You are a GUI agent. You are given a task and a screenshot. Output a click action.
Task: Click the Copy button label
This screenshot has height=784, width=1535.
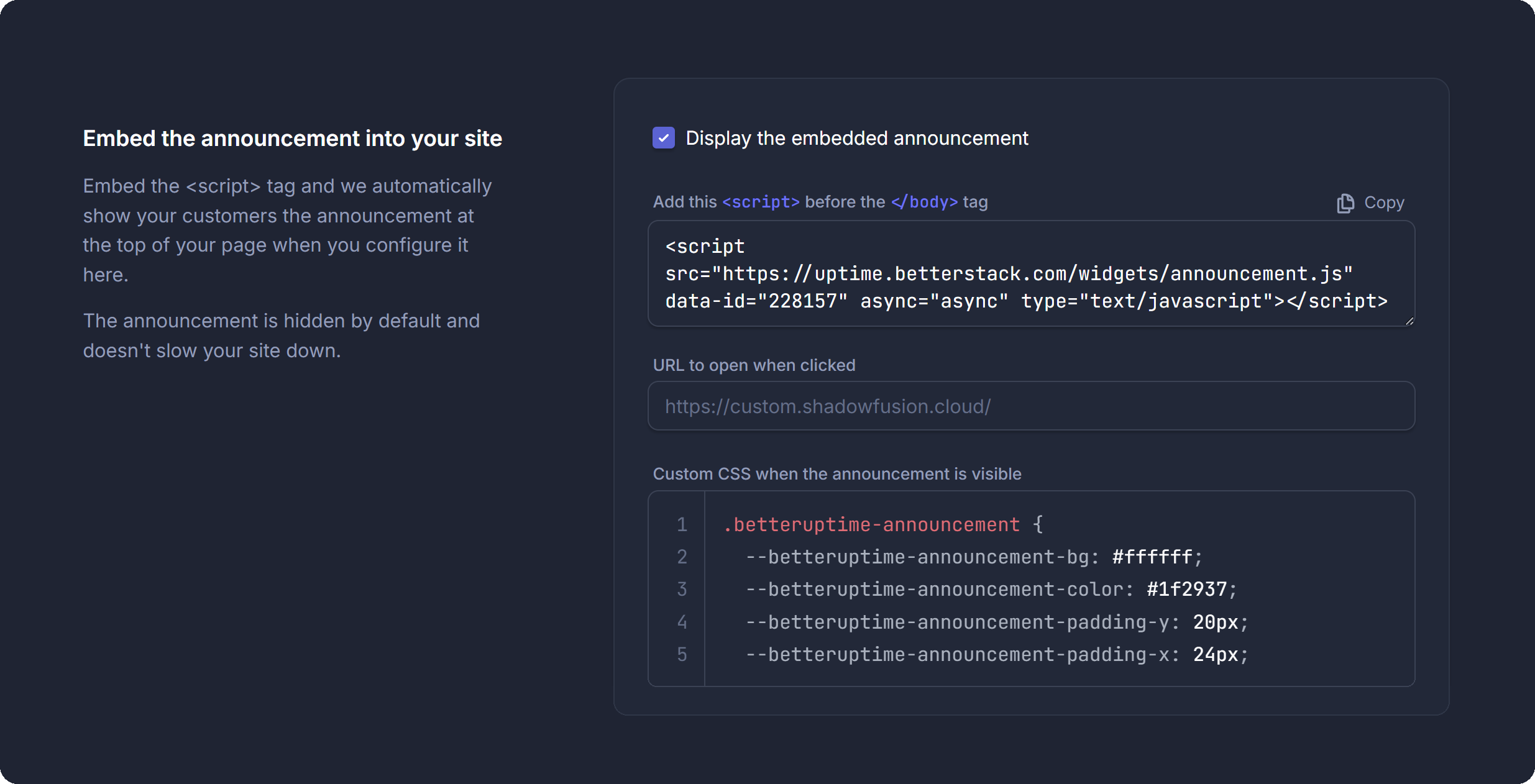click(x=1384, y=203)
